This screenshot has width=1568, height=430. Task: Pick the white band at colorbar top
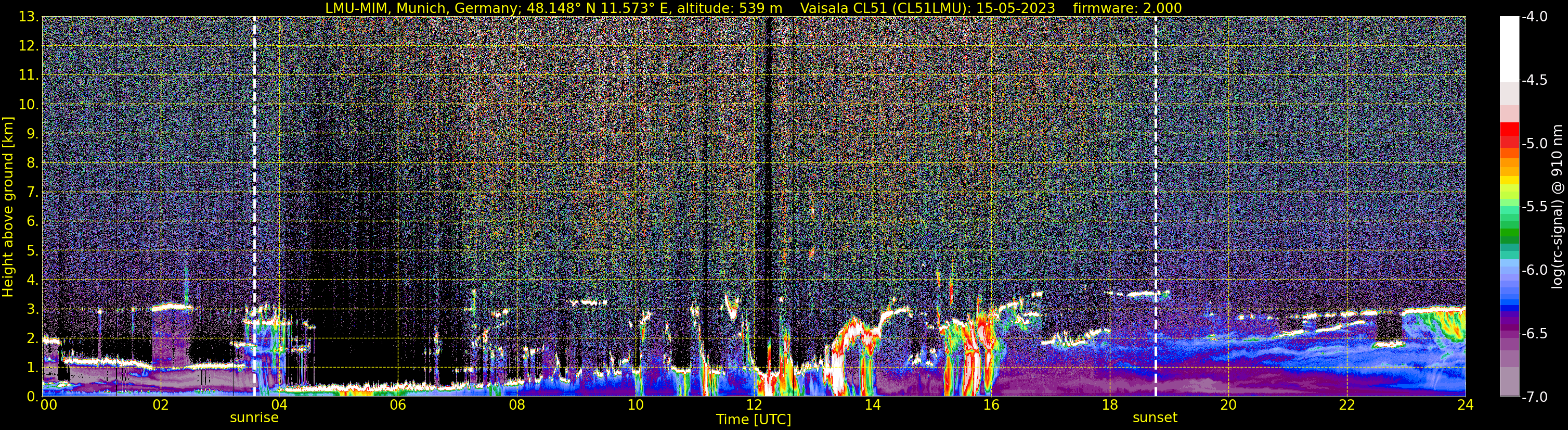(1510, 49)
